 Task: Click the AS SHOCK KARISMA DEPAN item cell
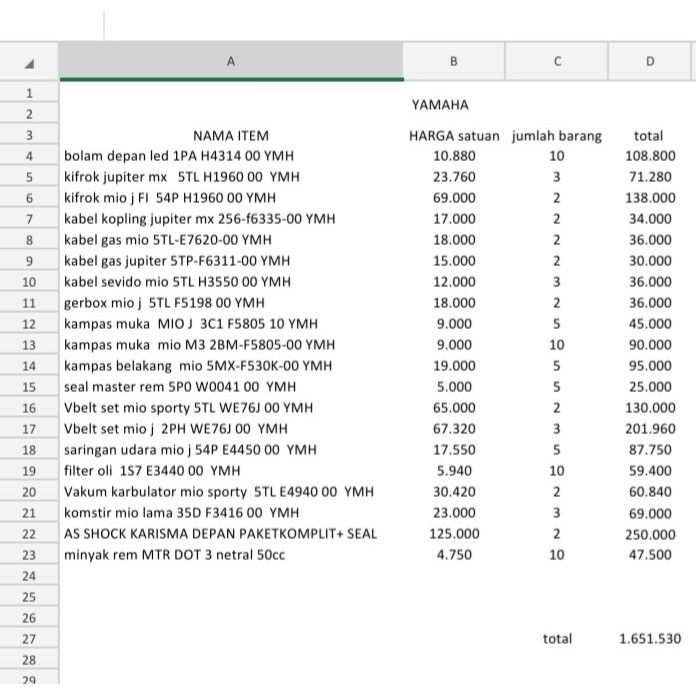pos(221,534)
